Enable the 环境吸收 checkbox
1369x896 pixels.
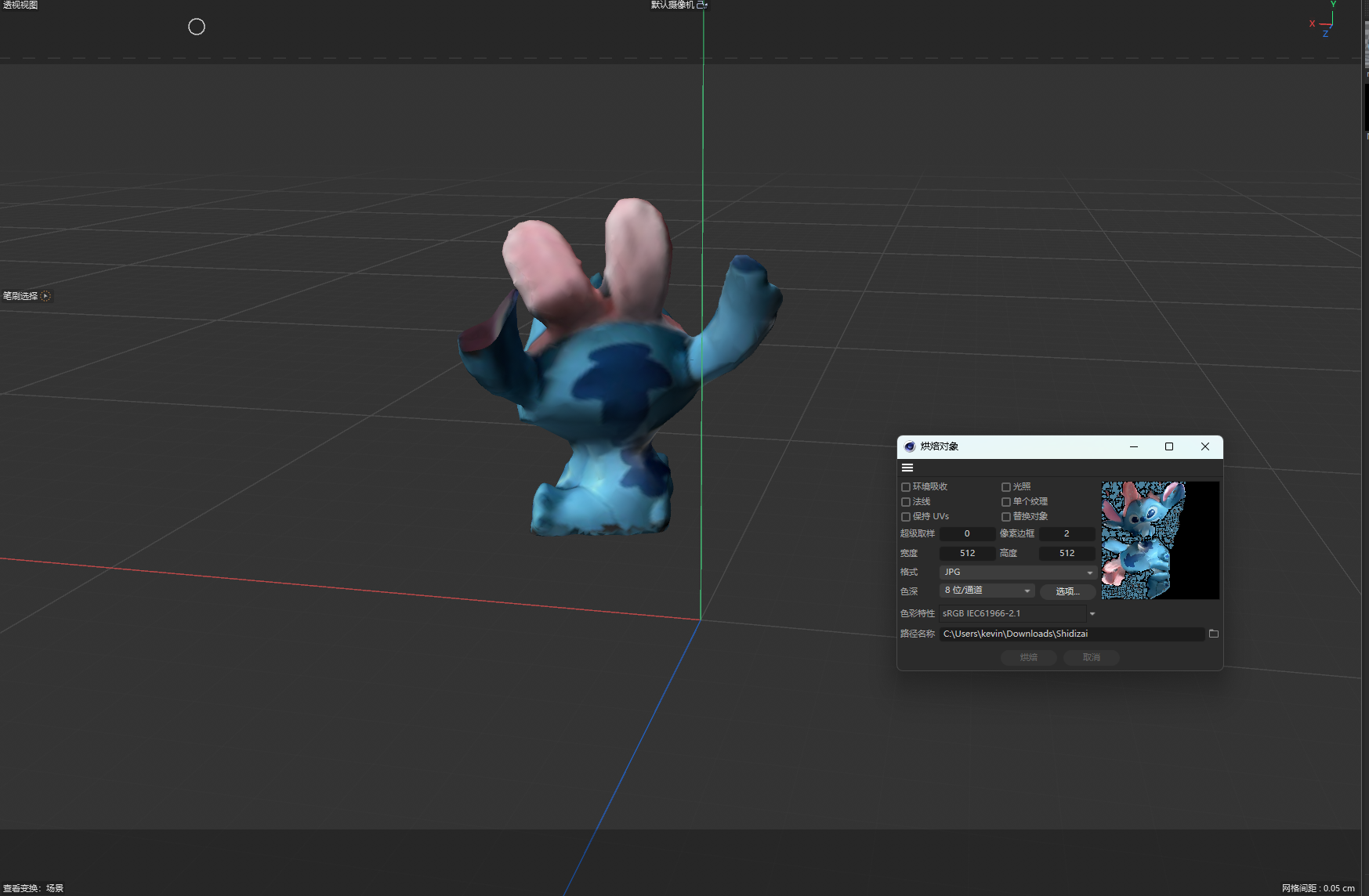(x=906, y=487)
